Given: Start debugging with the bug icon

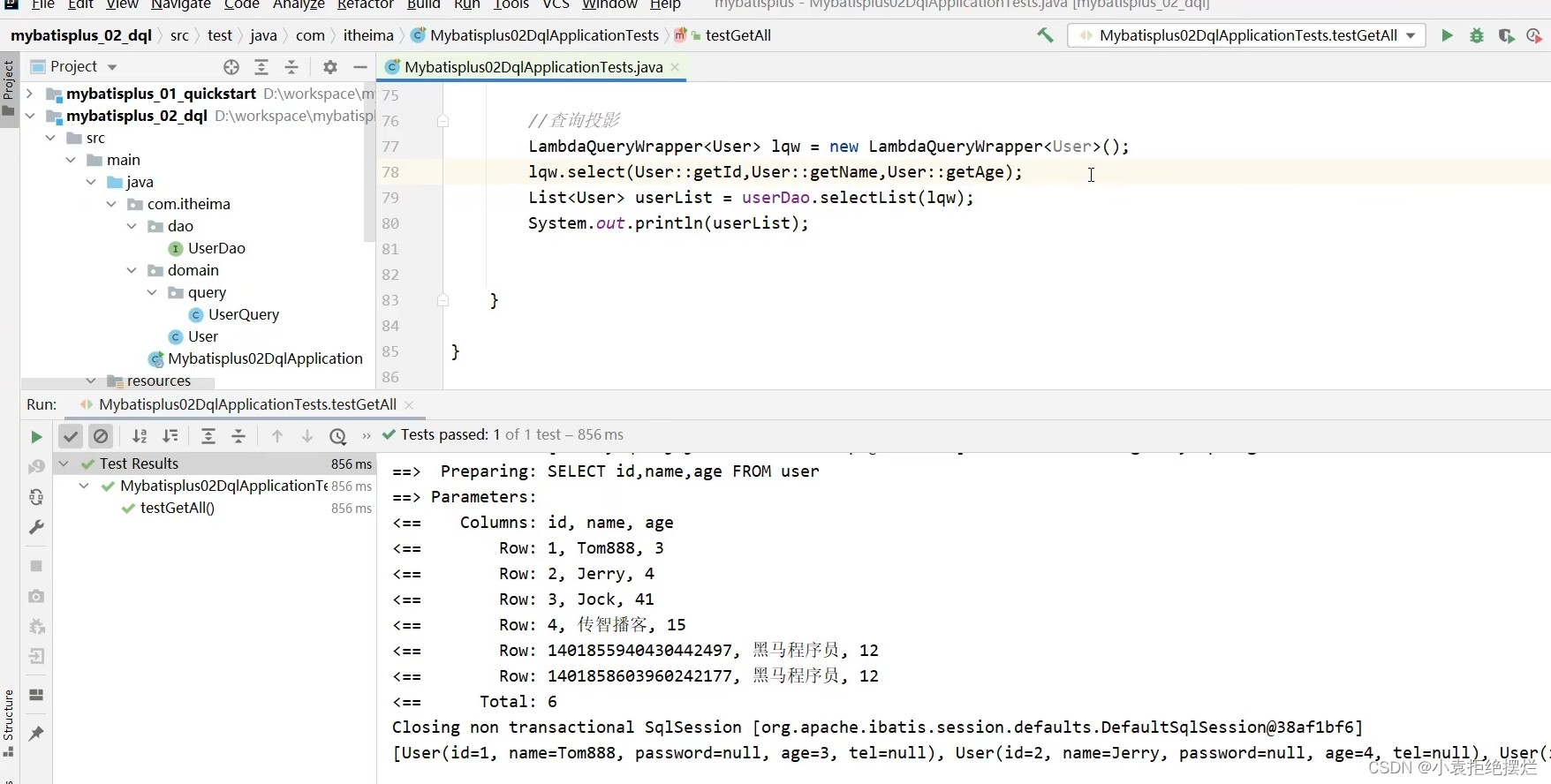Looking at the screenshot, I should point(1476,35).
